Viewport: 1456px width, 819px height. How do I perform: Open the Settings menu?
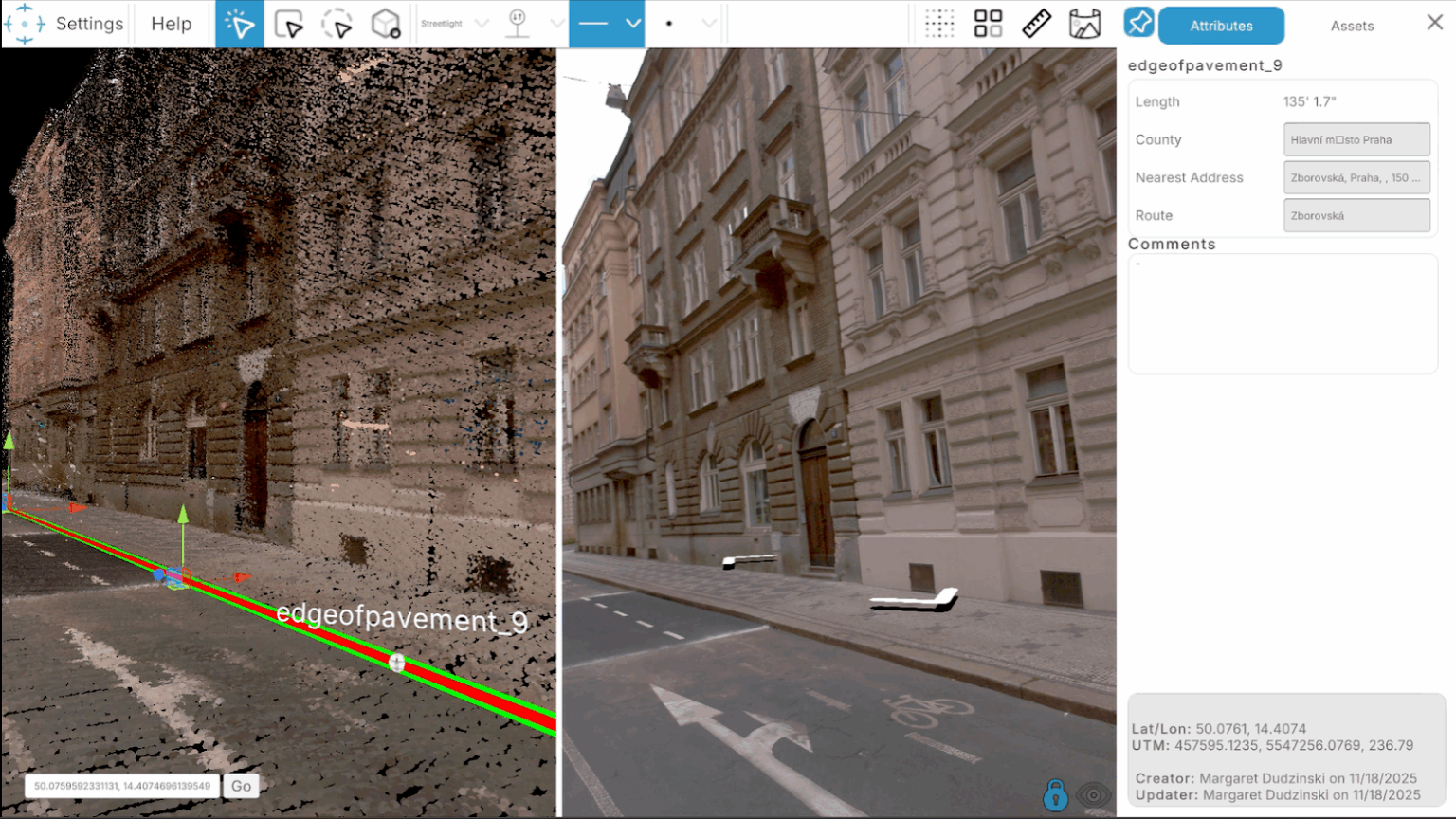88,24
